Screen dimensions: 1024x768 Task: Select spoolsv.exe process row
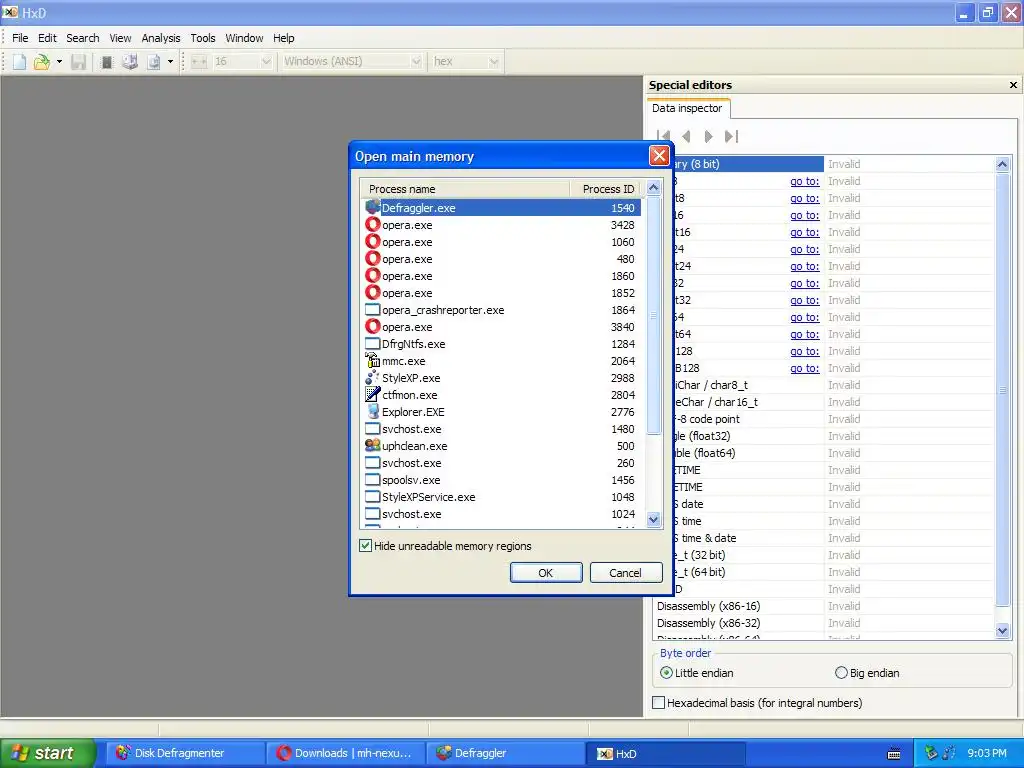[x=502, y=479]
